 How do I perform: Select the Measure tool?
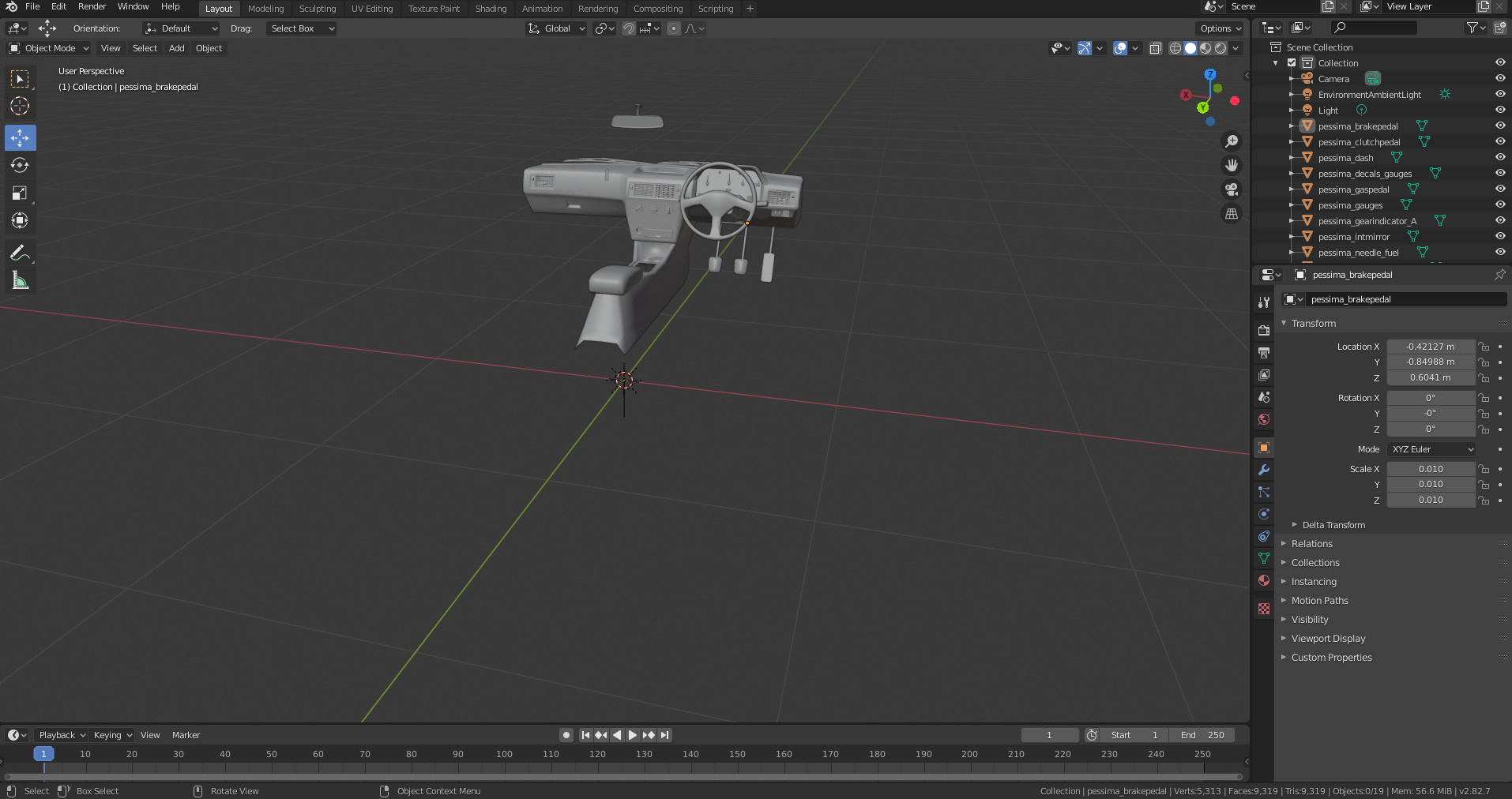[x=20, y=280]
